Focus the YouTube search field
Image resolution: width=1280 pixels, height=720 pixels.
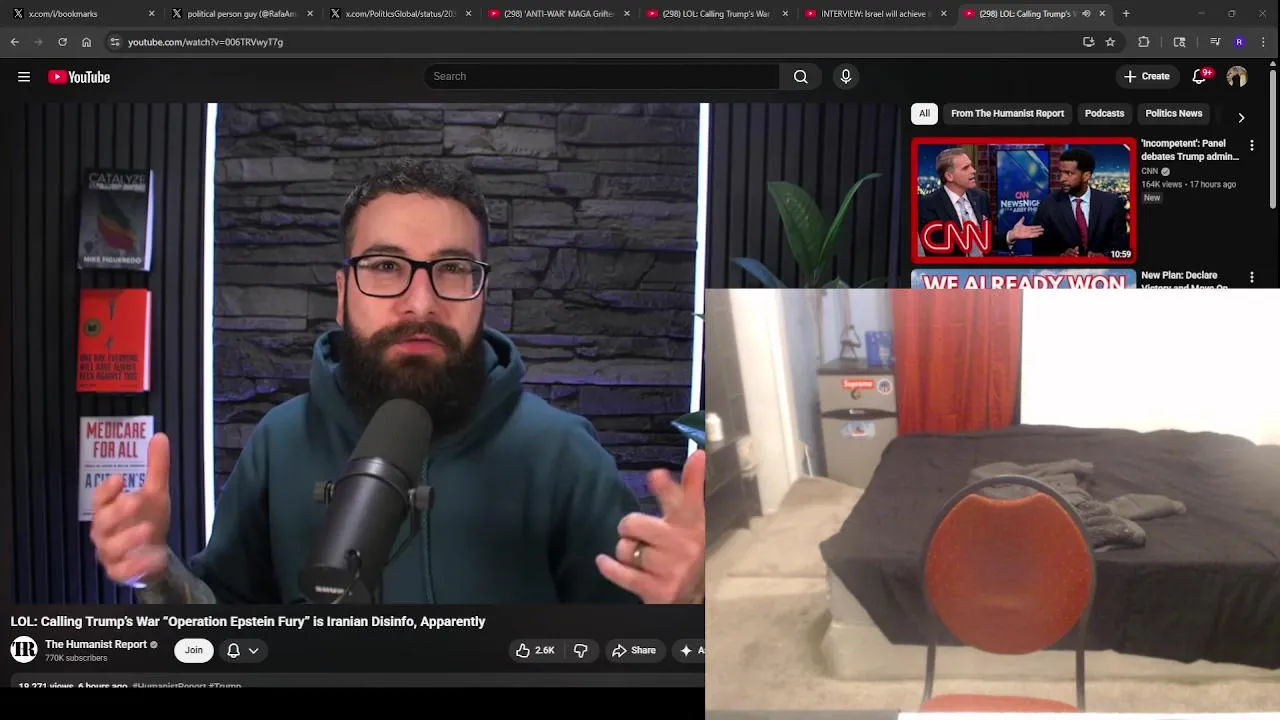tap(603, 77)
